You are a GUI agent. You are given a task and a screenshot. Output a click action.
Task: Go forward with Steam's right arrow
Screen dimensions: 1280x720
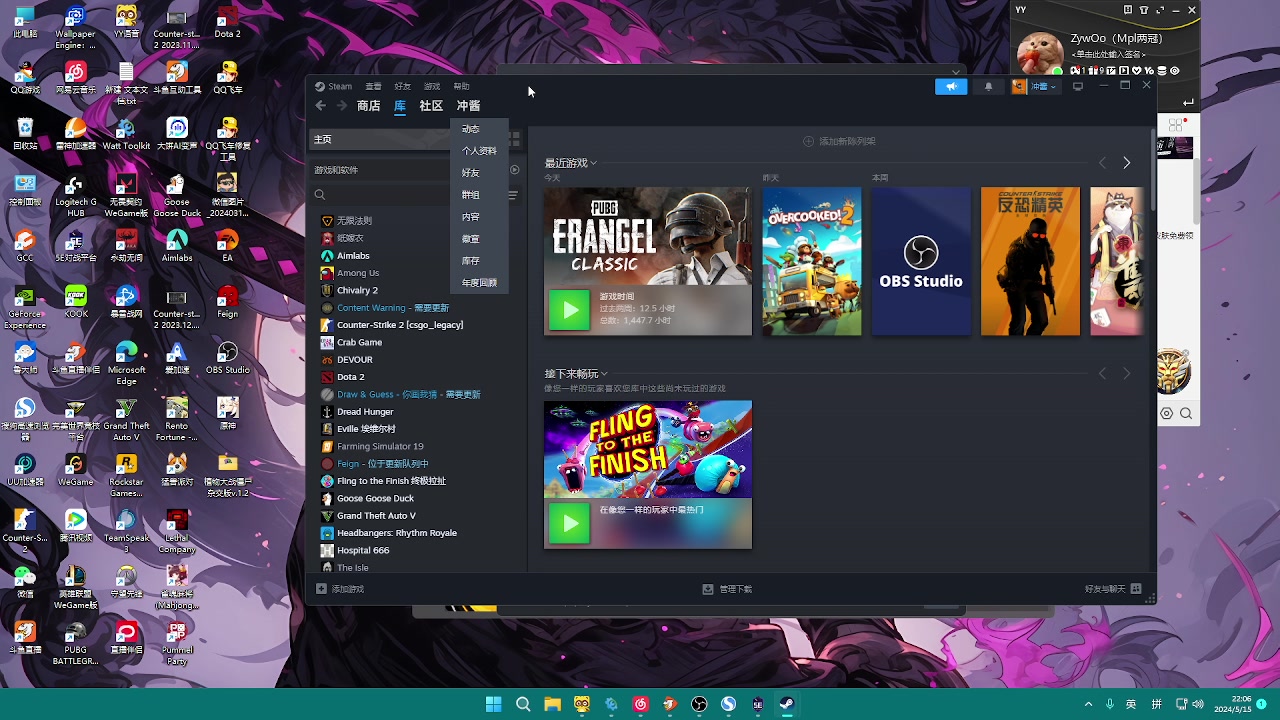[x=342, y=106]
